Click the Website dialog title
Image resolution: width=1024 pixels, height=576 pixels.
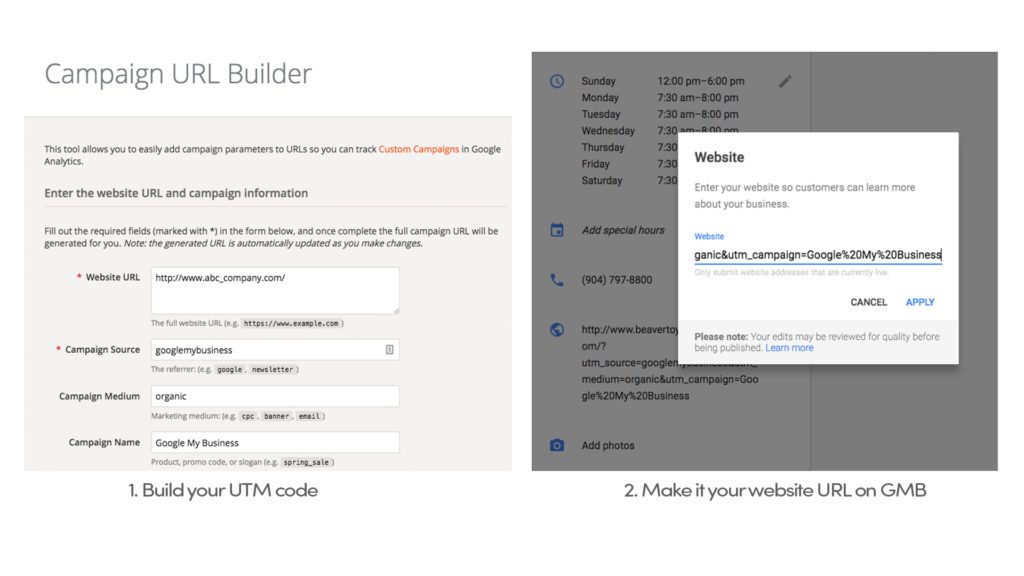click(x=719, y=157)
